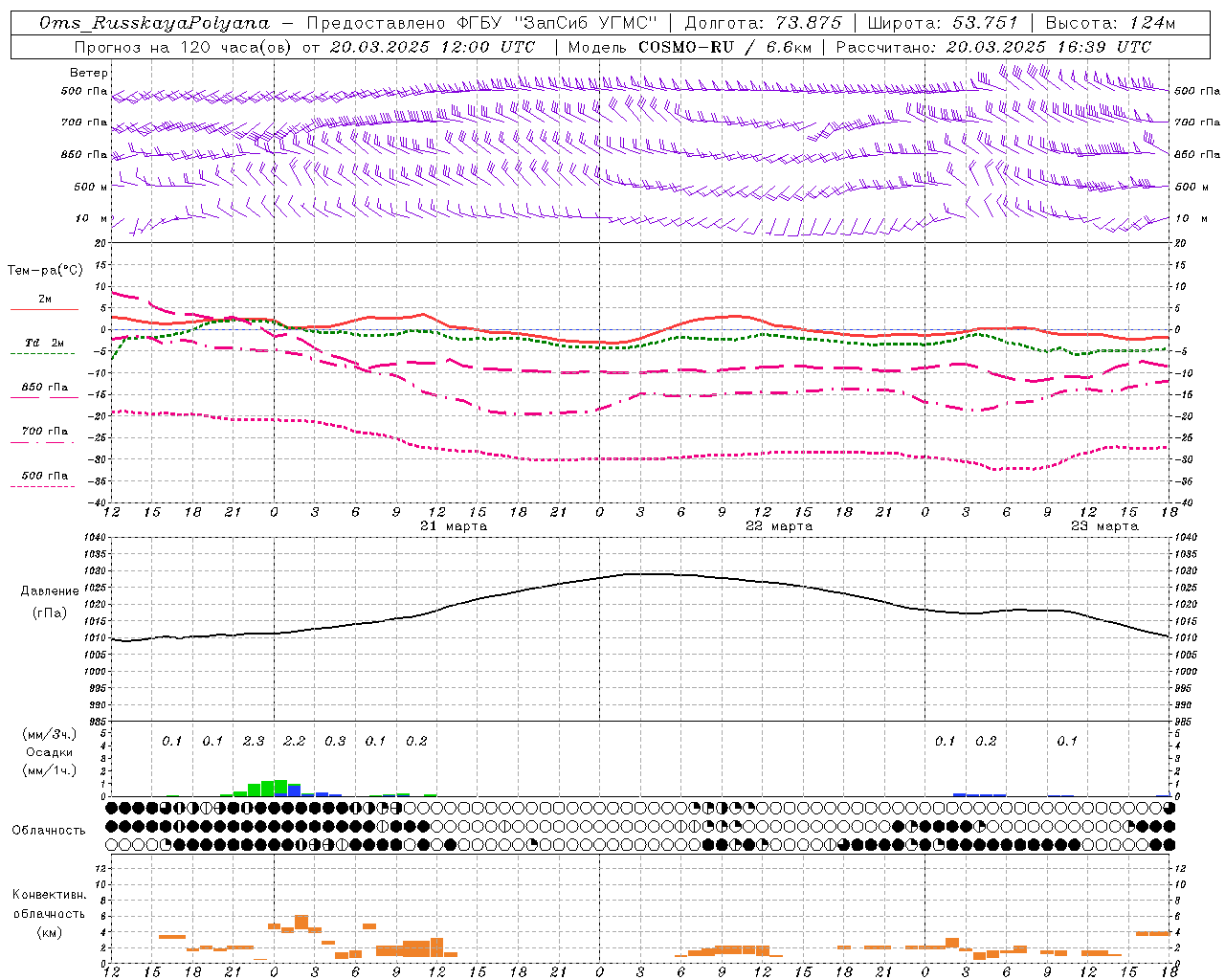Viewport: 1225px width, 980px height.
Task: Click the Облачность panel label
Action: click(49, 830)
